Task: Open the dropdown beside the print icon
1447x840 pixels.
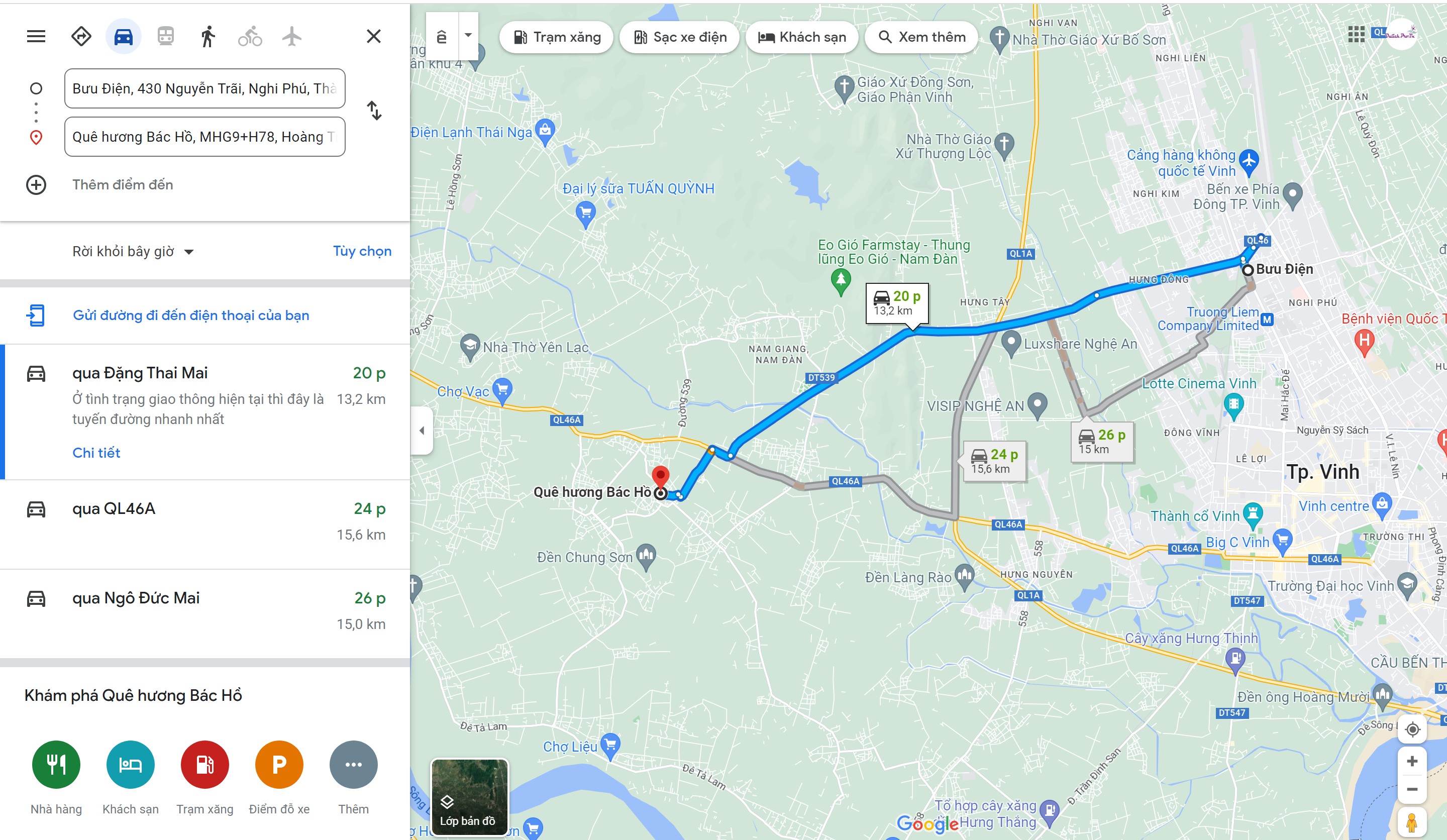Action: click(x=469, y=35)
